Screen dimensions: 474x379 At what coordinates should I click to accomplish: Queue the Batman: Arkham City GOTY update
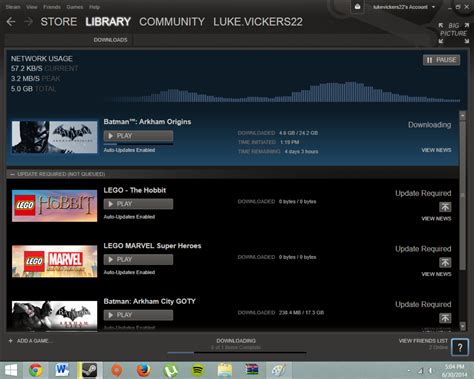click(445, 318)
